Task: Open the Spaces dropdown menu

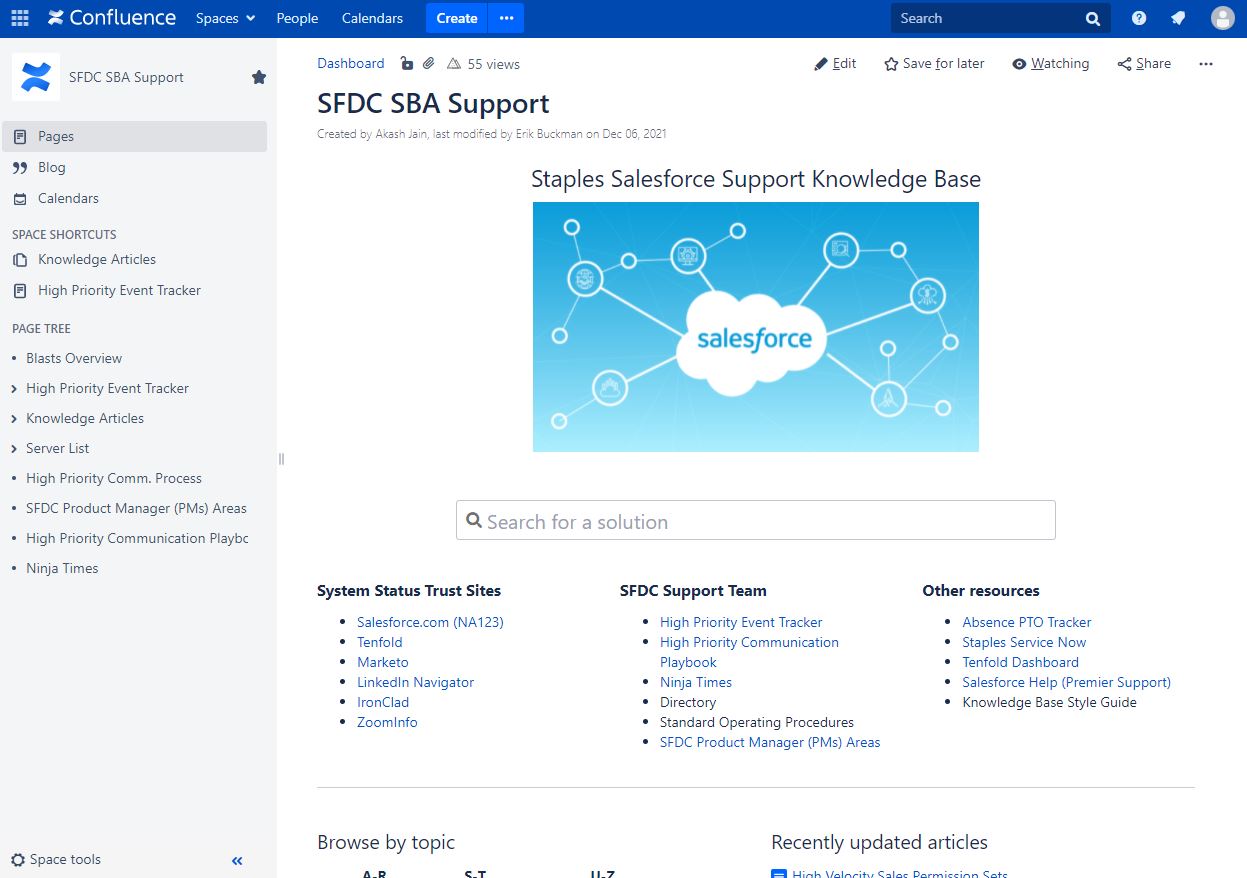Action: point(226,18)
